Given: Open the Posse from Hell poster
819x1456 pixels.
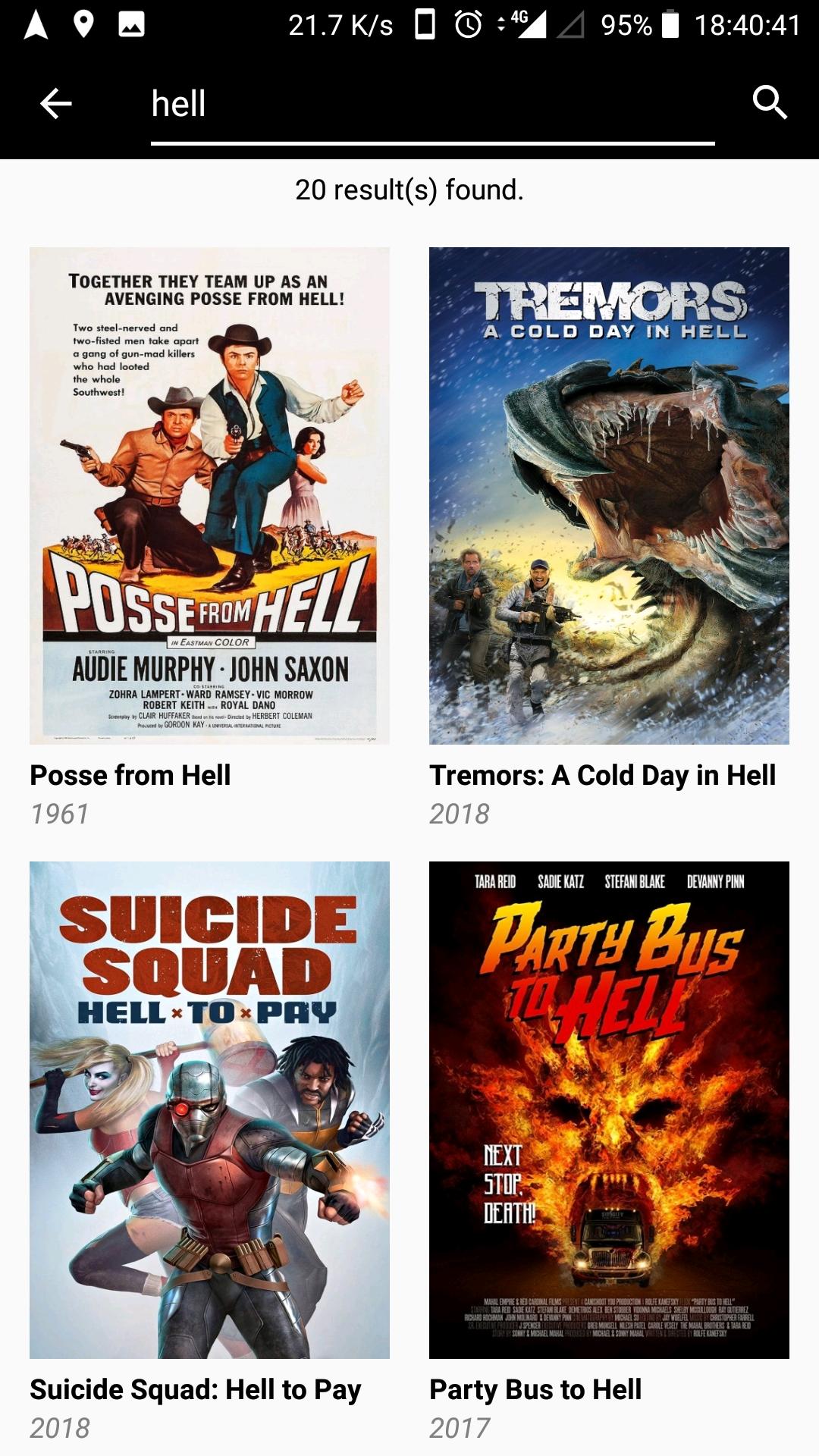Looking at the screenshot, I should 209,496.
